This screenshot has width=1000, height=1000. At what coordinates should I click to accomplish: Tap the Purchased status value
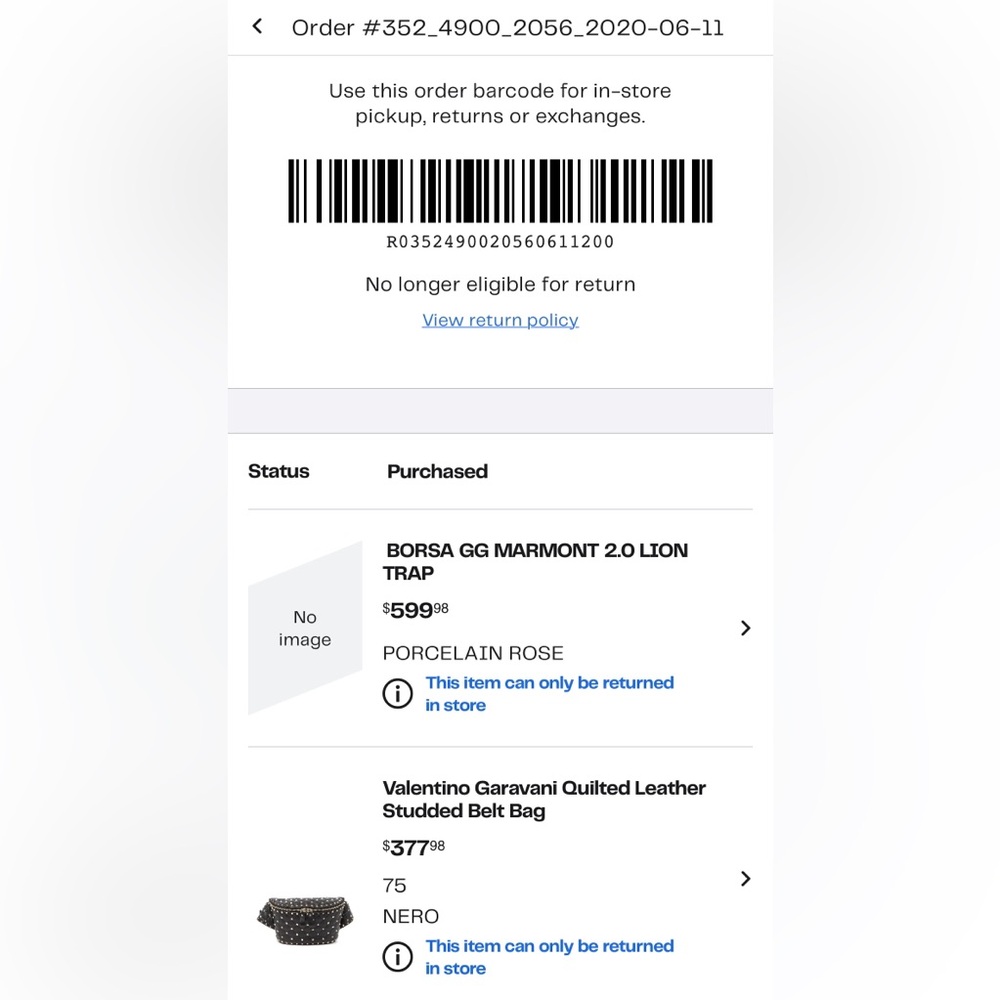point(438,471)
